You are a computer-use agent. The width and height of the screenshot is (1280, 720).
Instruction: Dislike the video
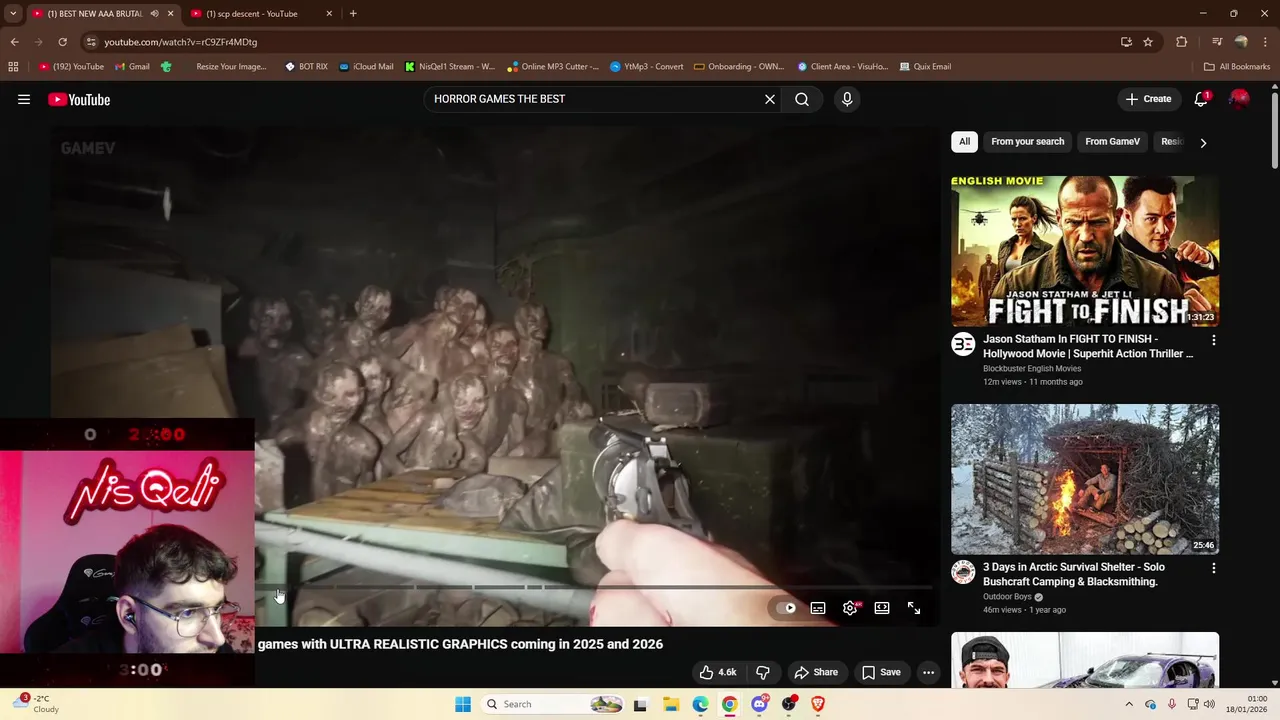click(763, 672)
